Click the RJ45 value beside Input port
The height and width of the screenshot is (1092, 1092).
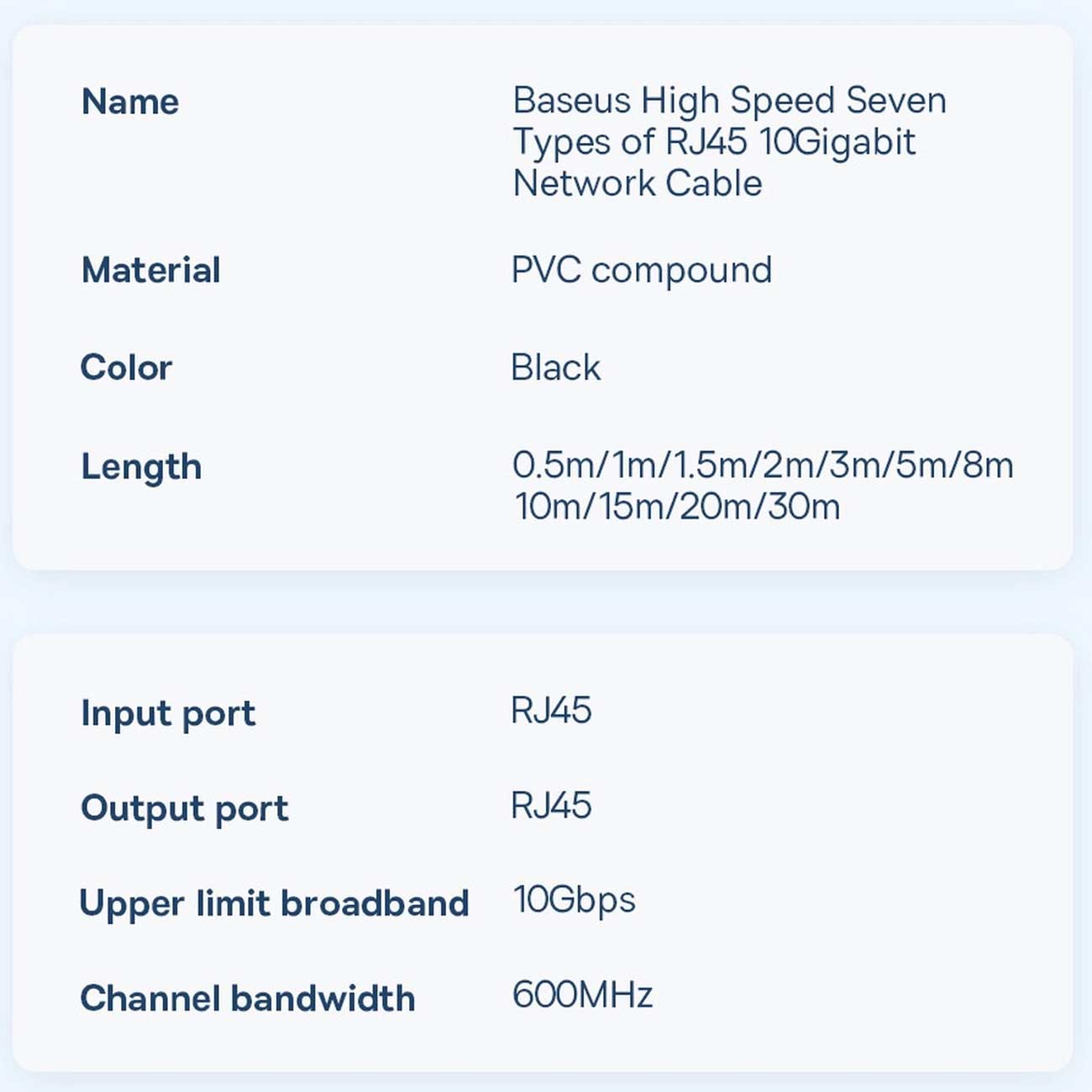[551, 711]
